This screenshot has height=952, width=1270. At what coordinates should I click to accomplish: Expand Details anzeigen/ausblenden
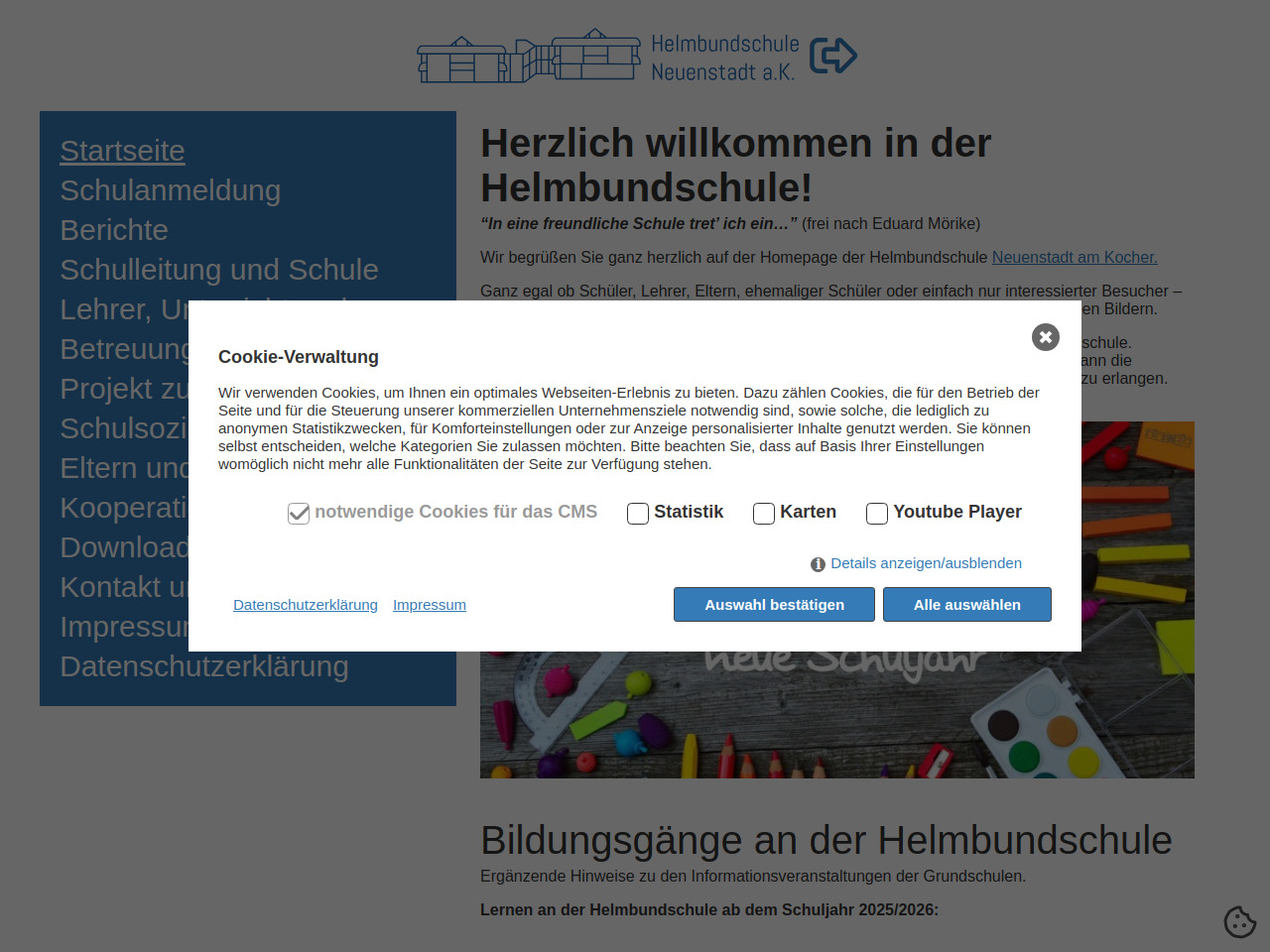tap(926, 563)
